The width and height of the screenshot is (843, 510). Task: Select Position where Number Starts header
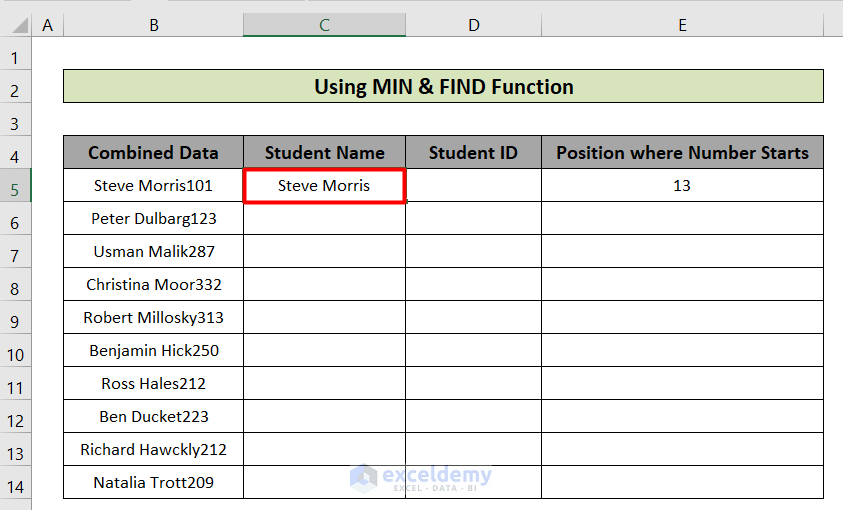click(682, 153)
